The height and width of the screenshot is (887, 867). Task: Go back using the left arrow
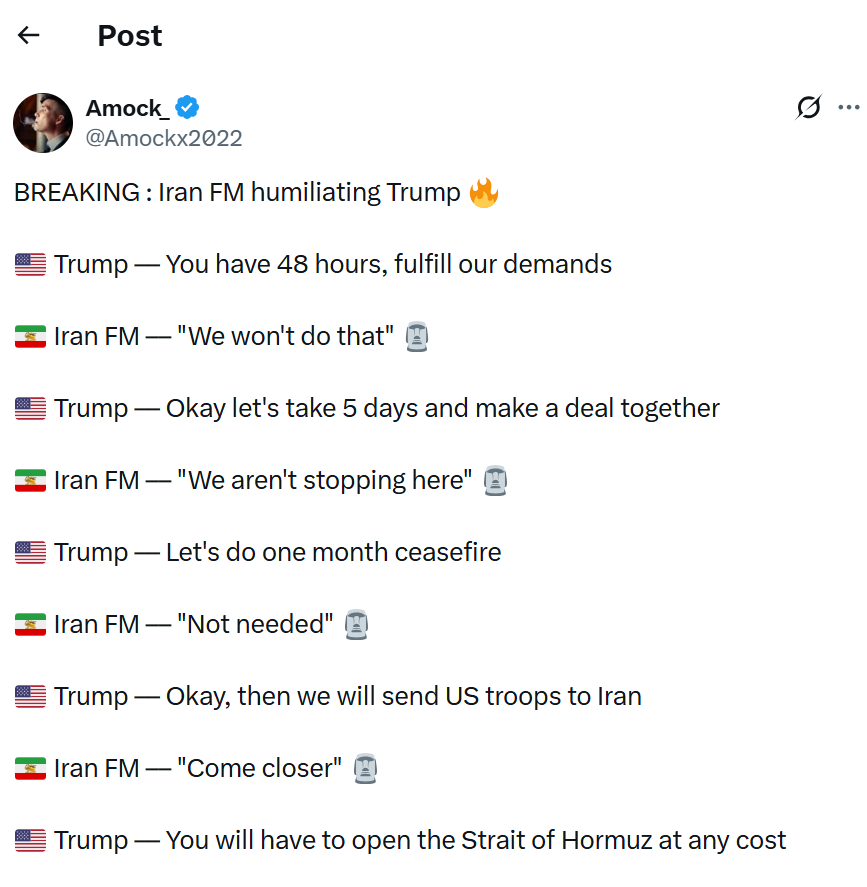point(28,36)
